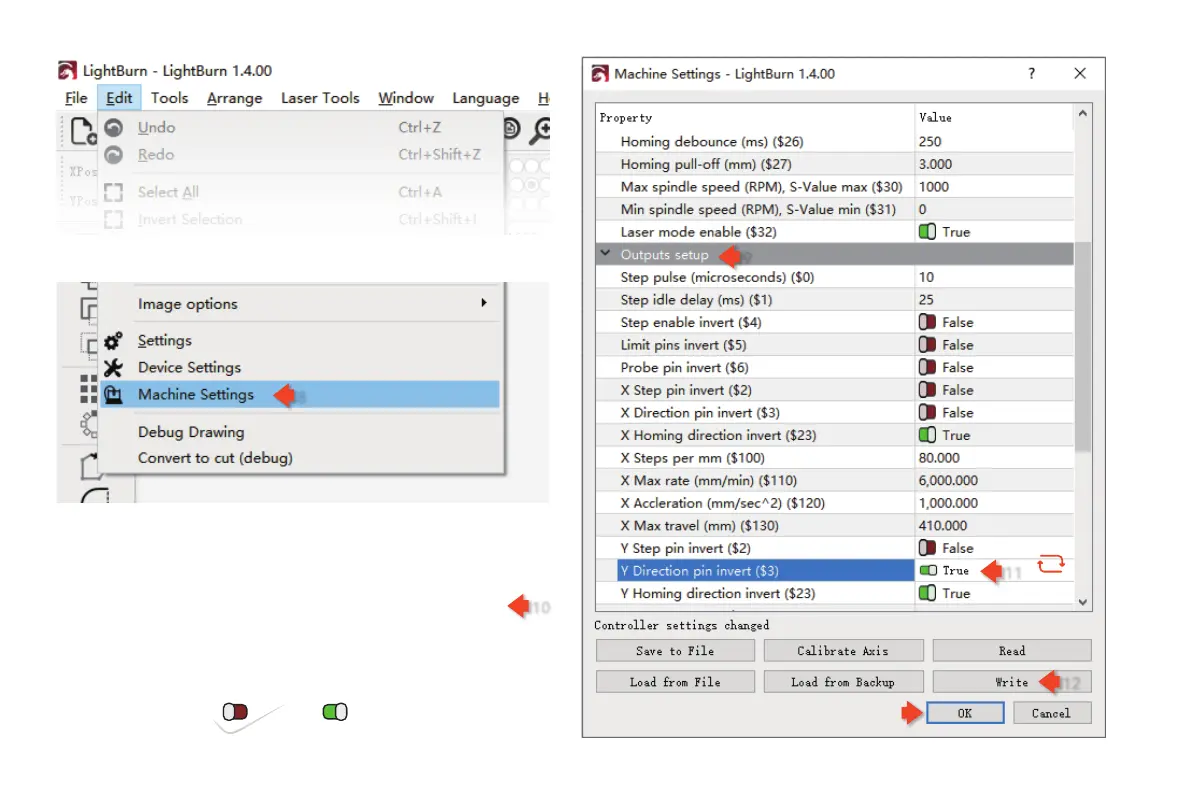Viewport: 1191px width, 794px height.
Task: Toggle Limit pins invert ($5)
Action: pos(927,345)
